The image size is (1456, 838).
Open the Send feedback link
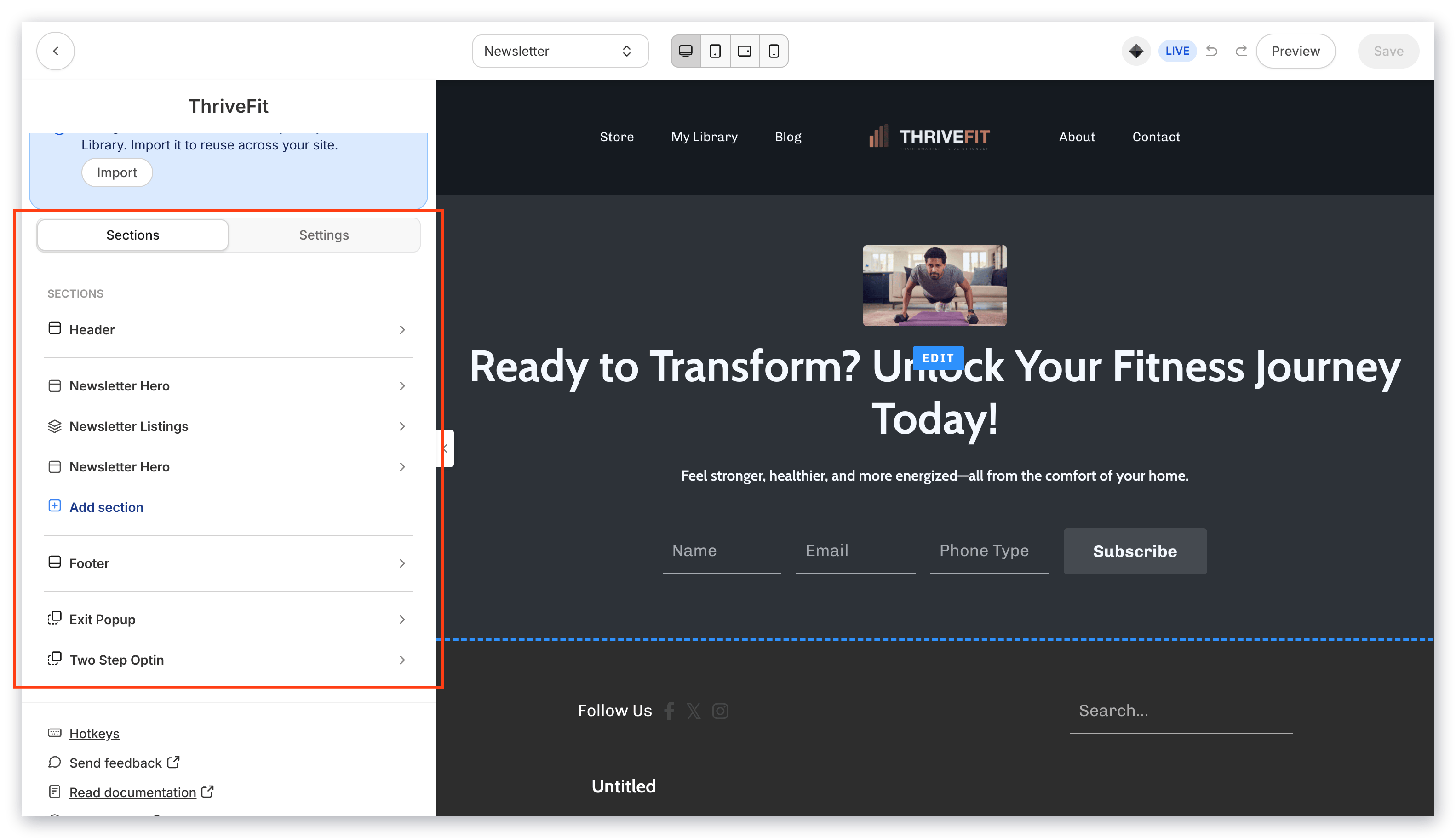point(115,763)
